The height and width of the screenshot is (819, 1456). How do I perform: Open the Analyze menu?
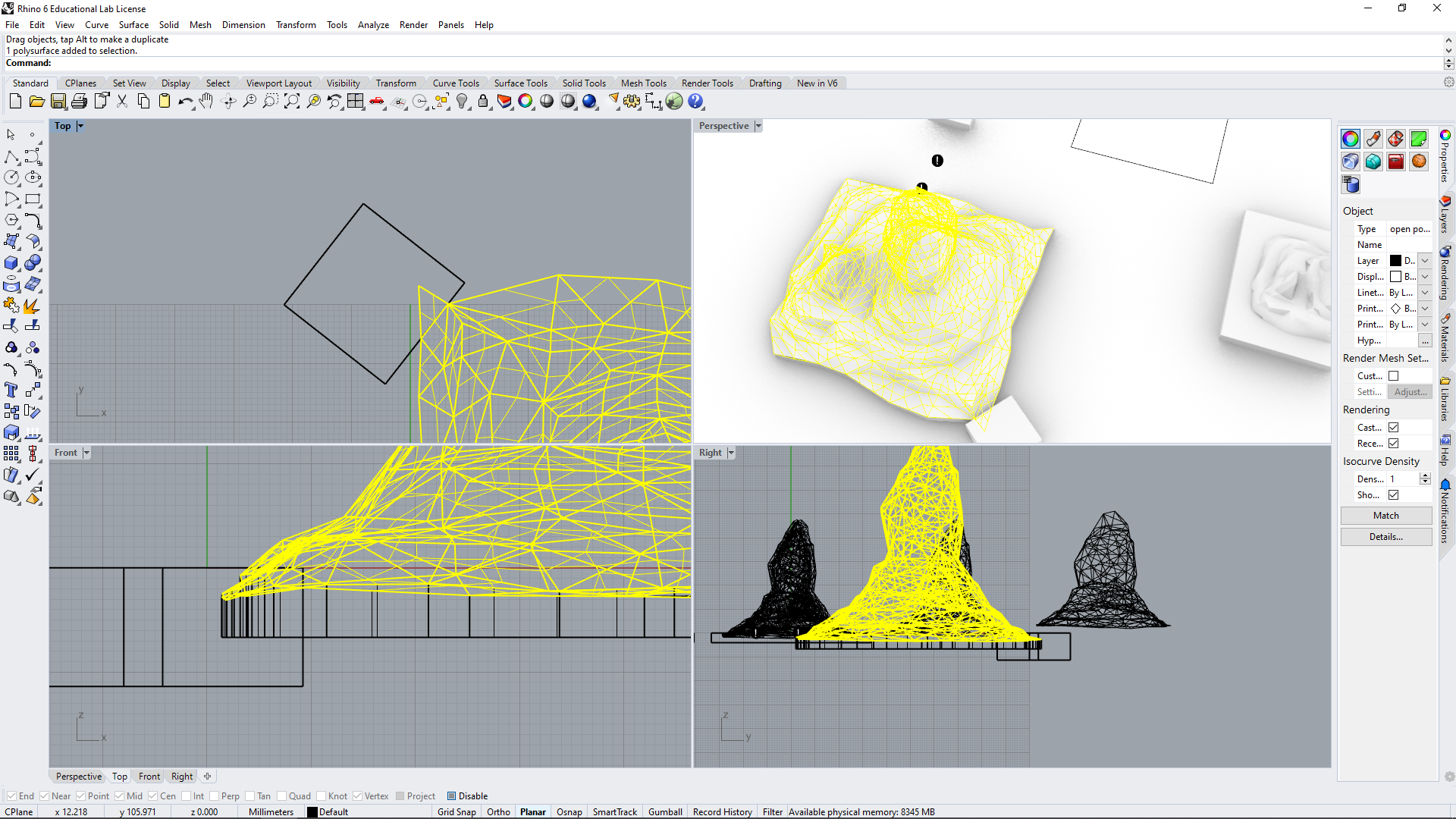coord(373,25)
